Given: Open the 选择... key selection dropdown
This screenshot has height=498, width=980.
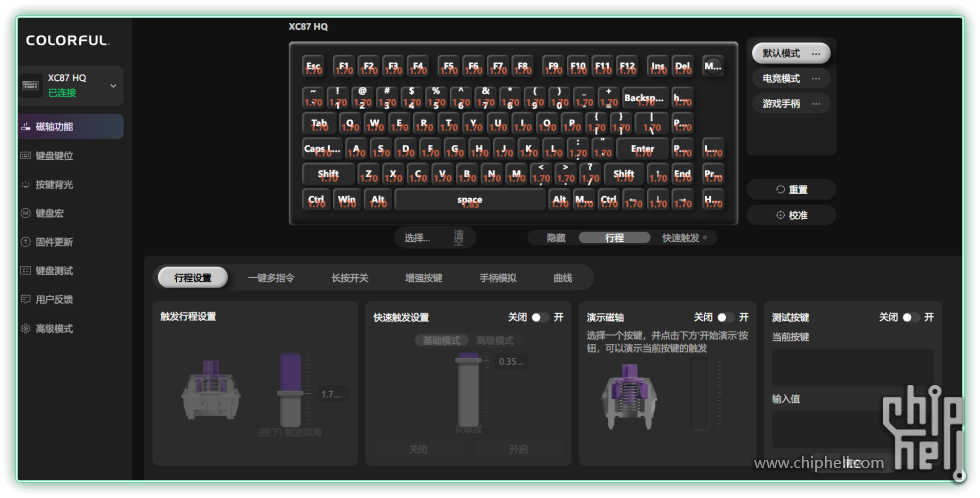Looking at the screenshot, I should 417,238.
